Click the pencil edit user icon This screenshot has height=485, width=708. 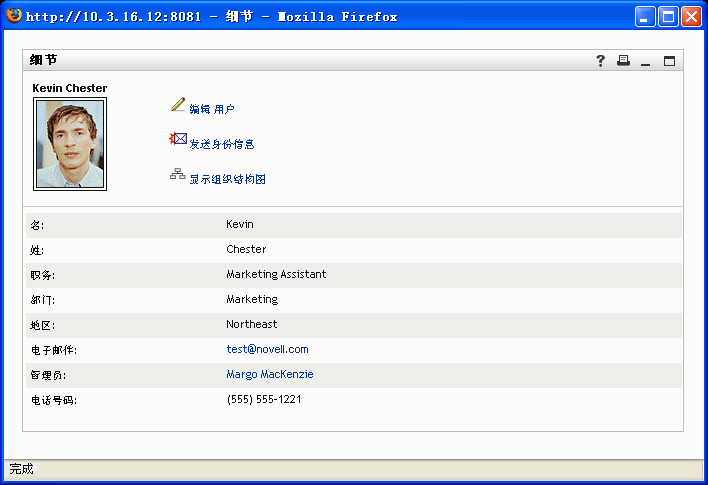pos(178,104)
